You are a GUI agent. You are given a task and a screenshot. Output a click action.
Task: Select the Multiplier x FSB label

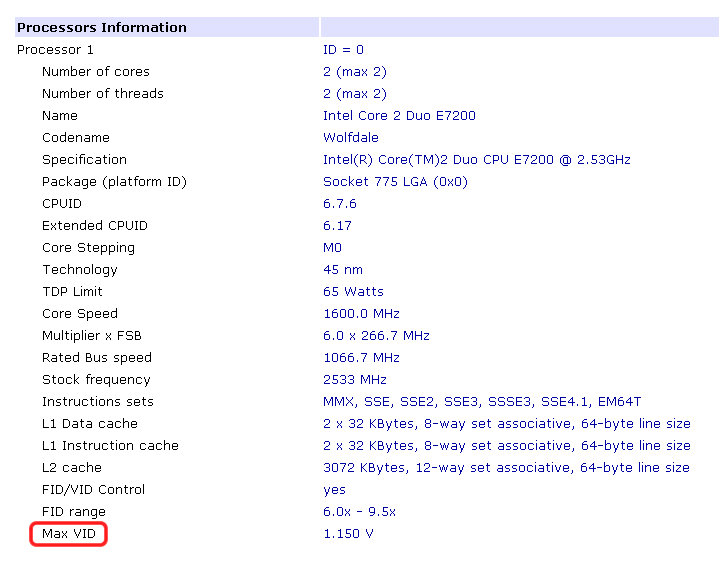[92, 336]
